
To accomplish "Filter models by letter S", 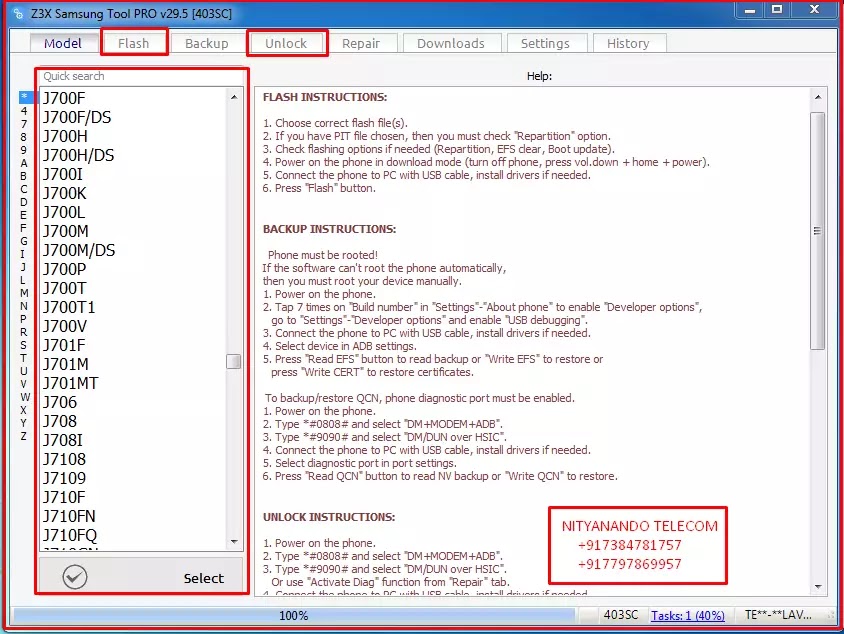I will coord(24,345).
